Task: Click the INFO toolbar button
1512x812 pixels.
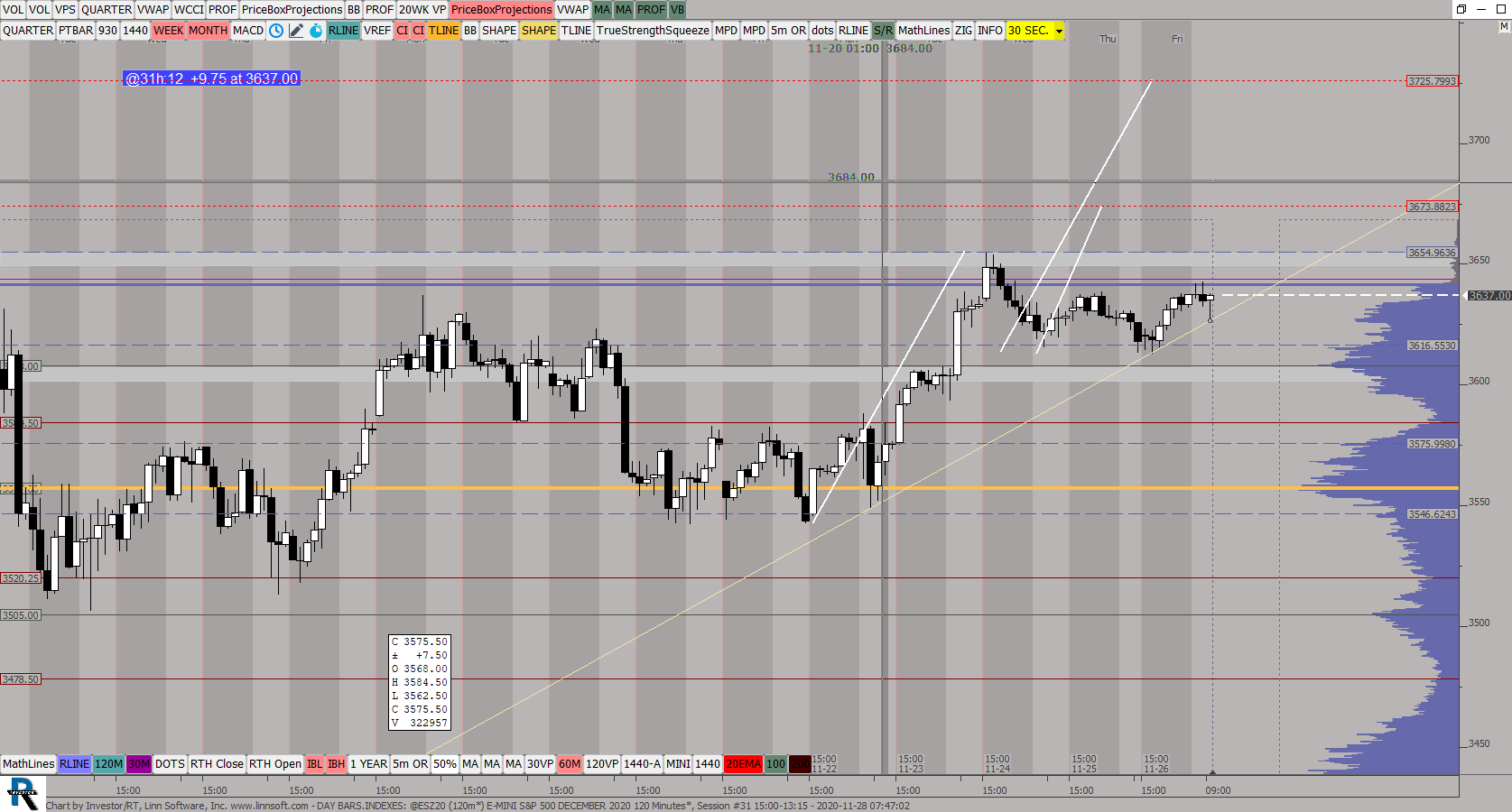Action: coord(990,30)
